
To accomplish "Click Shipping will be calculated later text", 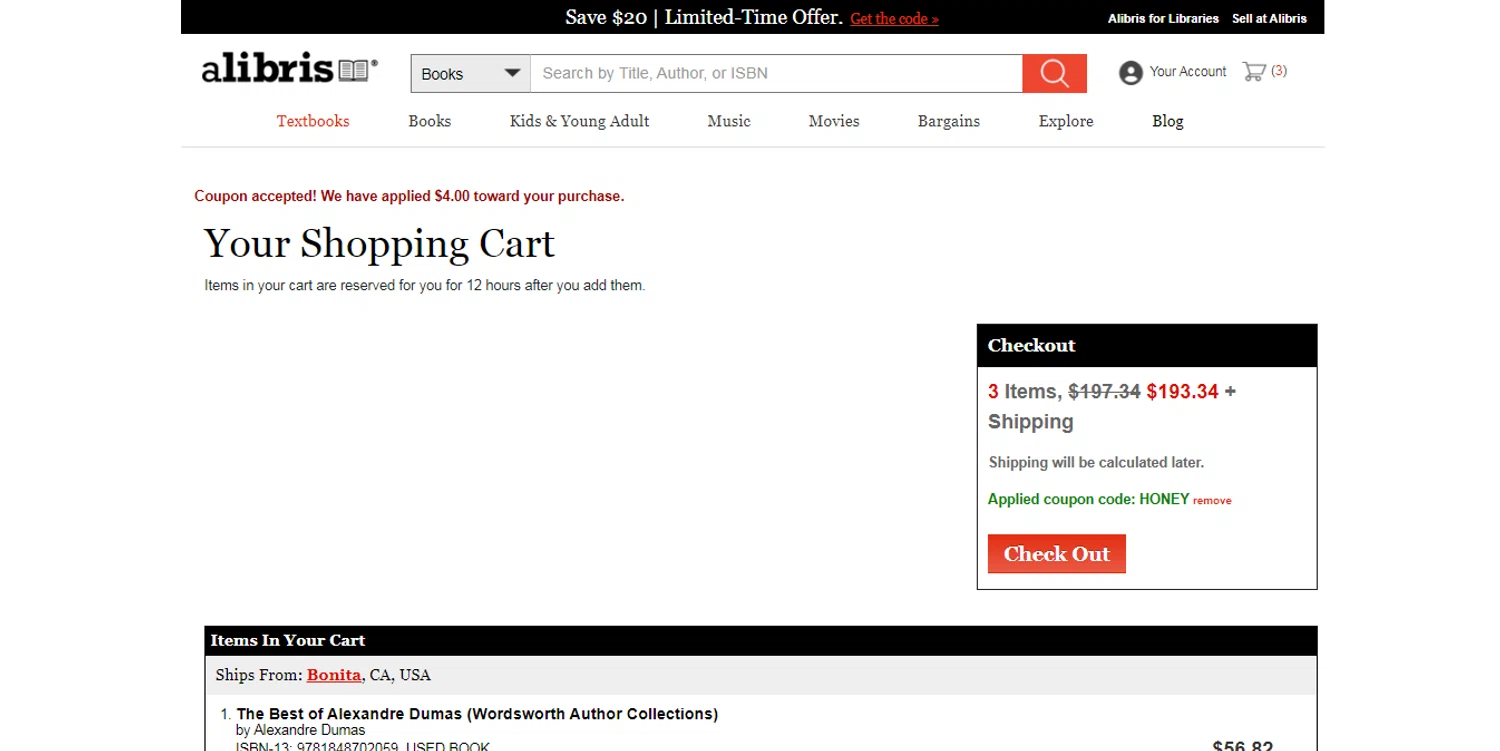I will tap(1096, 462).
